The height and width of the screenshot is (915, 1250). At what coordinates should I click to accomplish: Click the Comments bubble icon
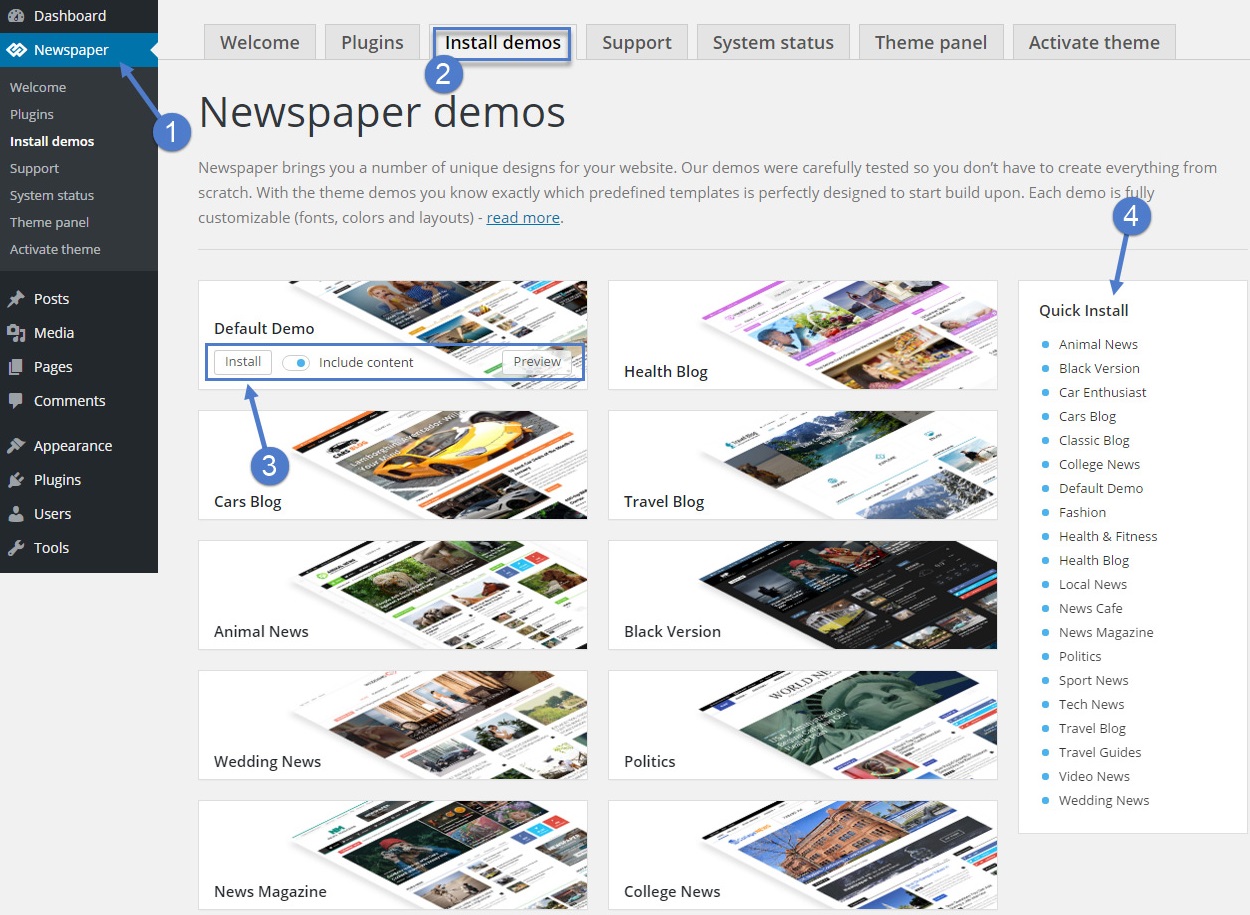(x=16, y=401)
